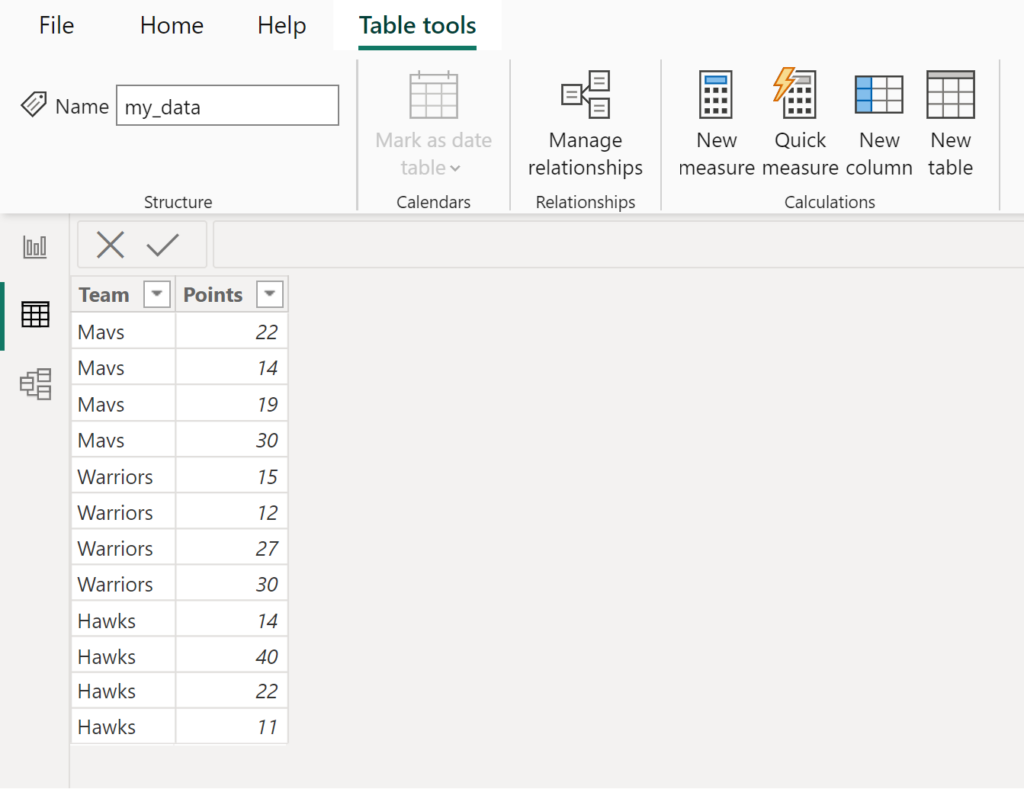Click the Quick measure lightning icon
Image resolution: width=1024 pixels, height=789 pixels.
795,93
